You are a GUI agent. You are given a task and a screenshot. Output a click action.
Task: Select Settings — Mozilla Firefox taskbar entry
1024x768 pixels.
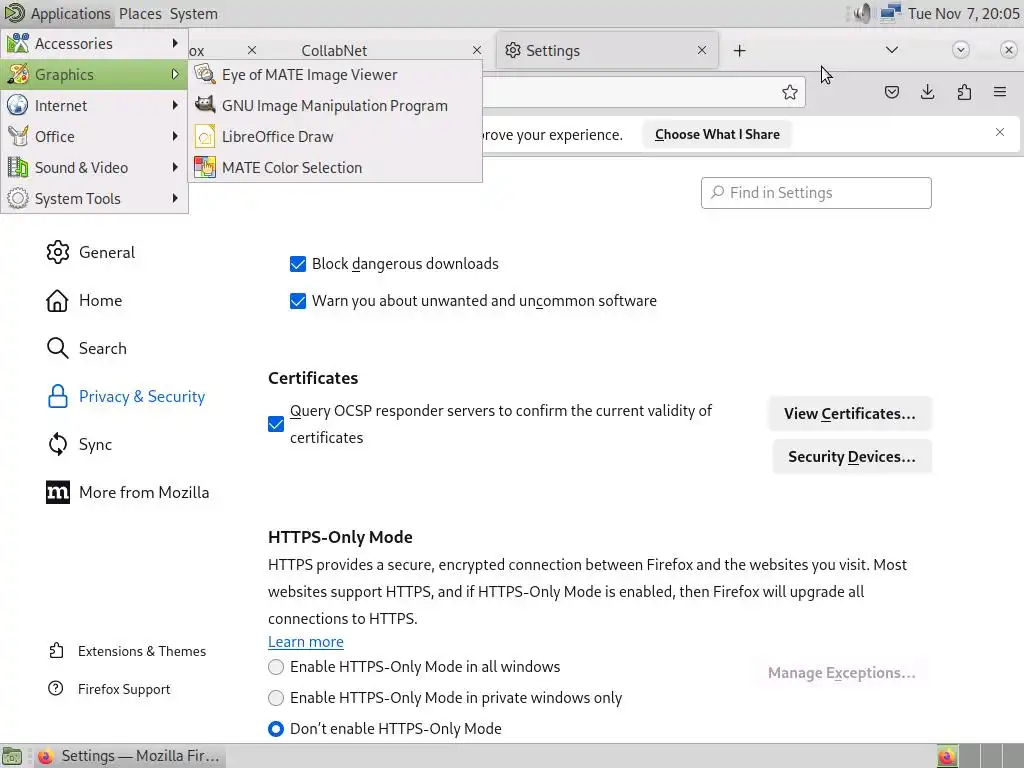coord(129,756)
